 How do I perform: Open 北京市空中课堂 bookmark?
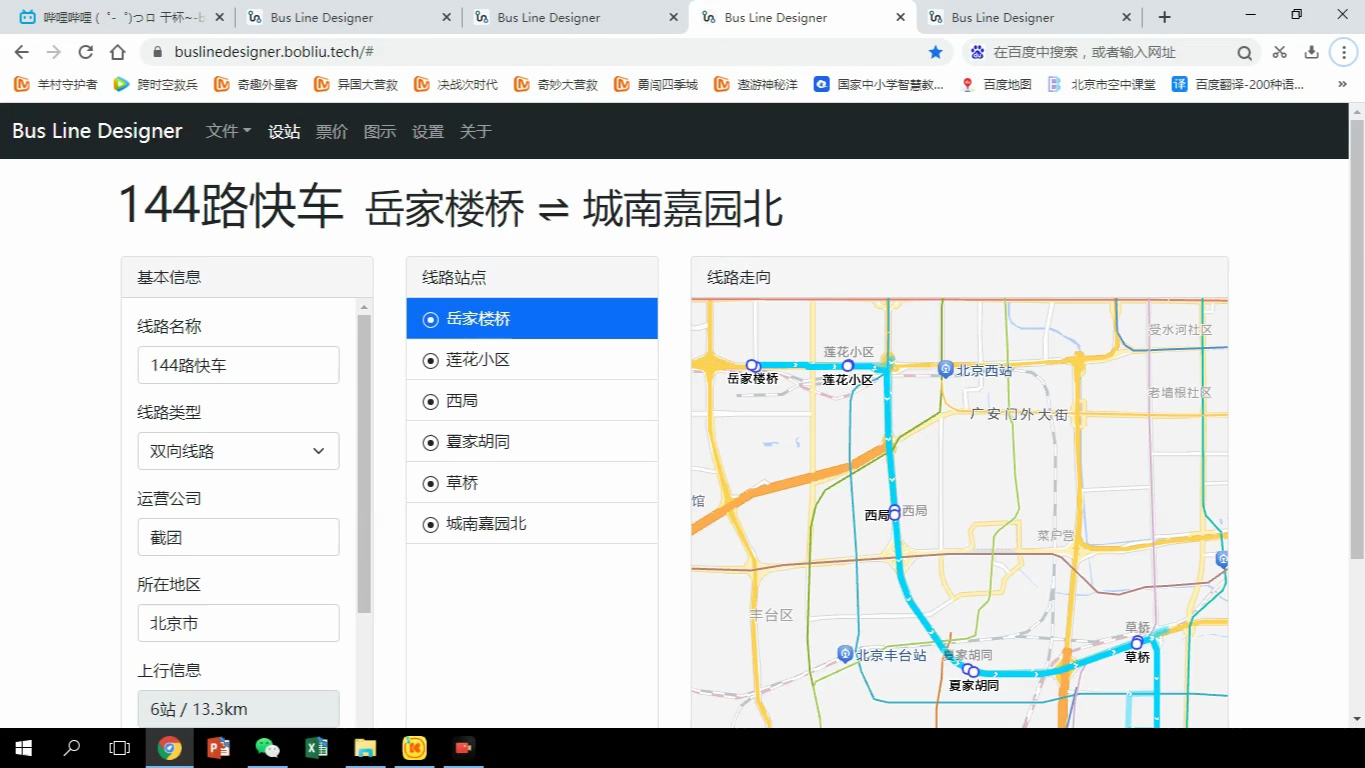1101,85
